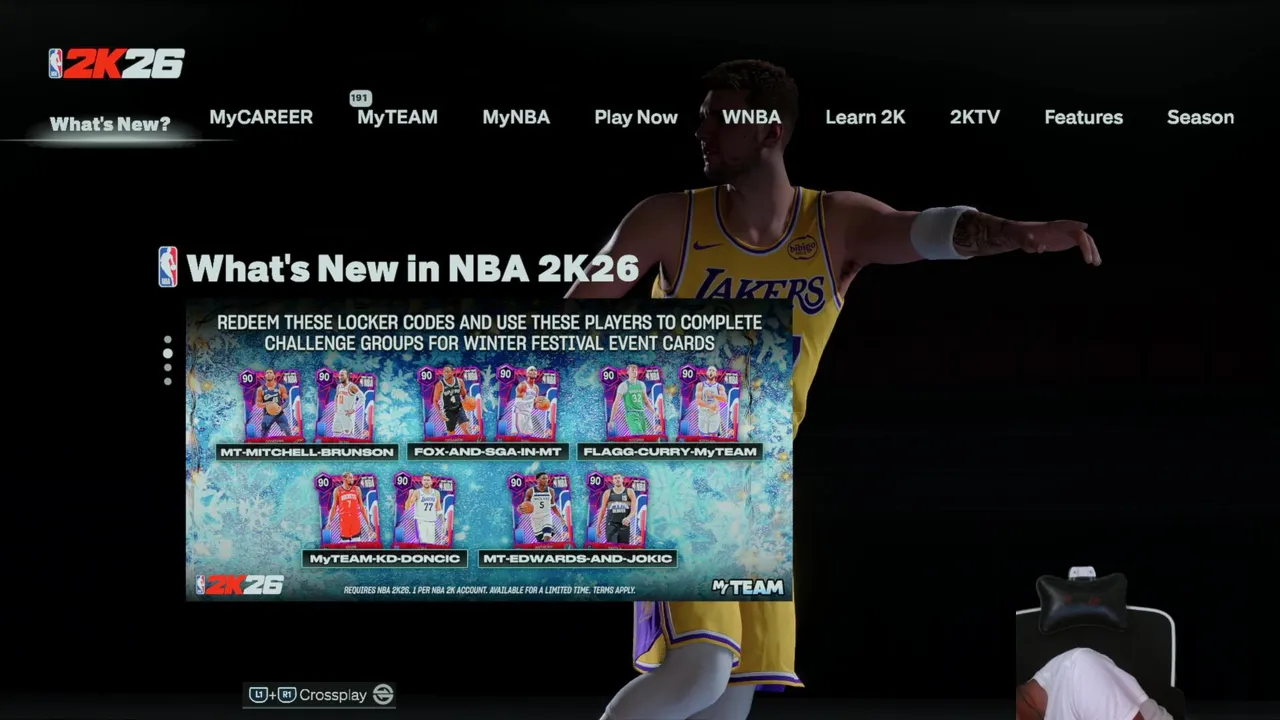The image size is (1280, 720).
Task: Click the L1 button icon
Action: coord(258,694)
